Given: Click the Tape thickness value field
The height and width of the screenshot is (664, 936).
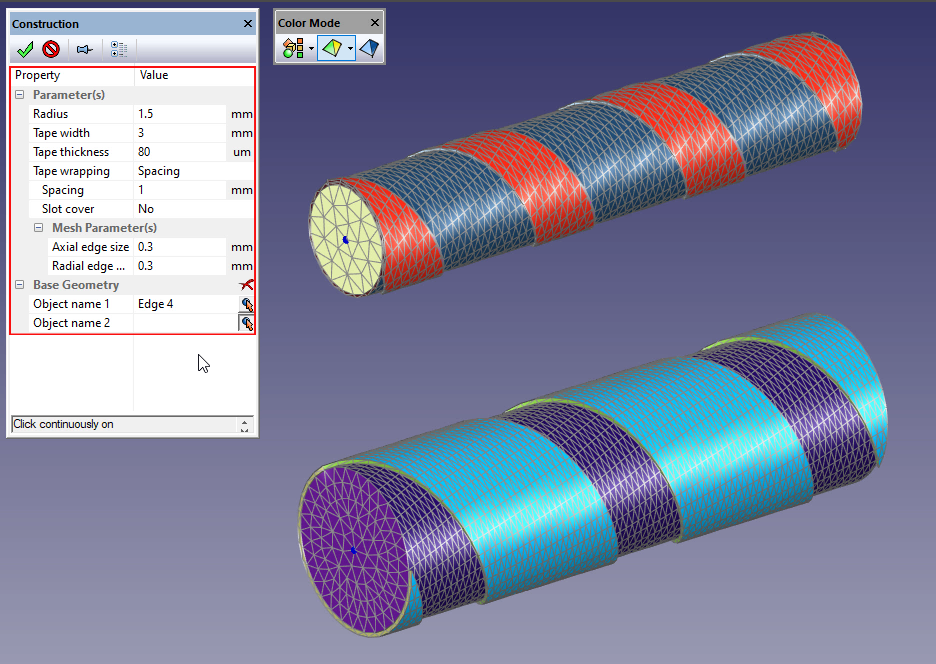Looking at the screenshot, I should [180, 152].
